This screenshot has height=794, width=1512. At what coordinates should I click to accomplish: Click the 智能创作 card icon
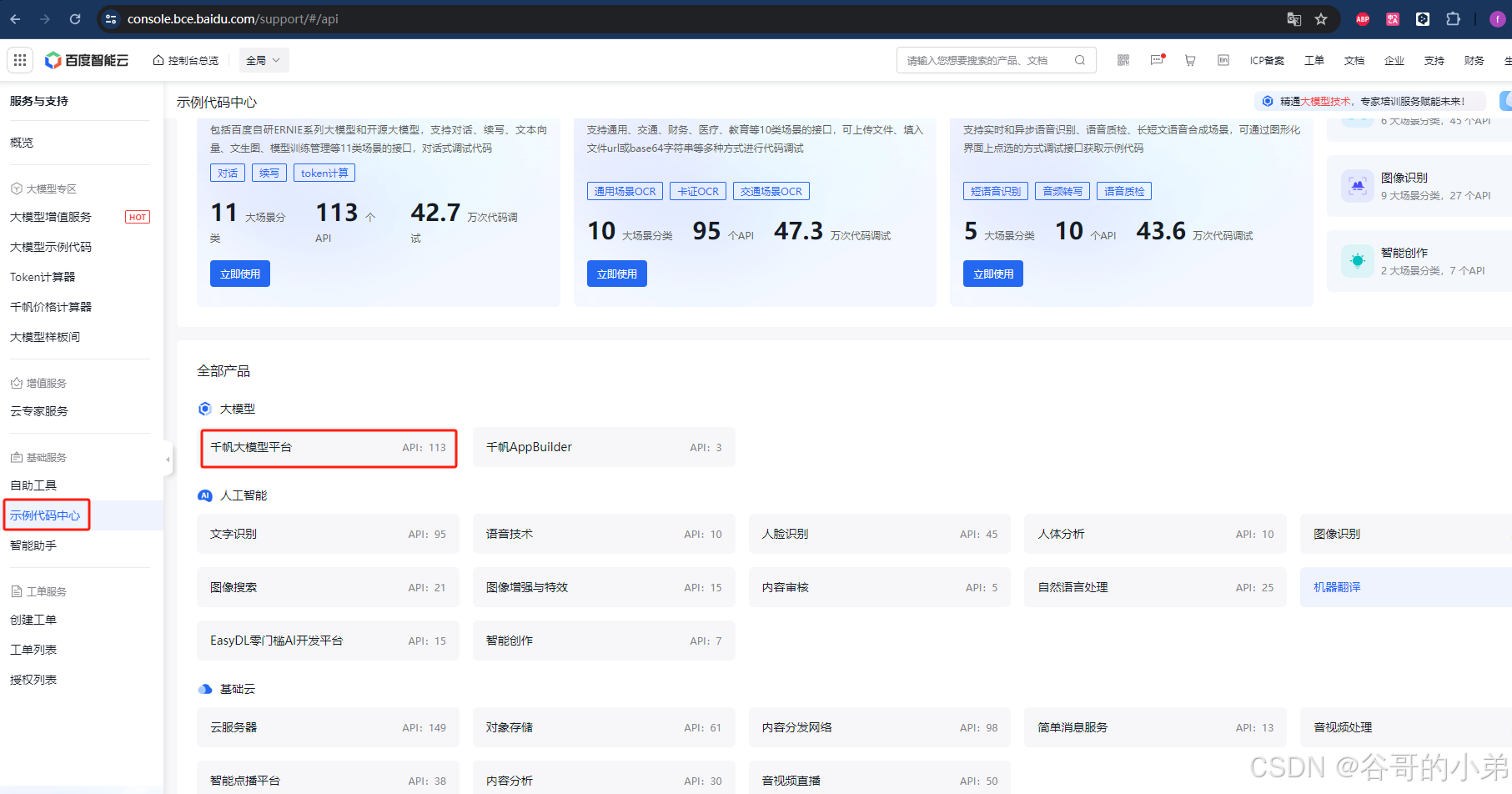[x=1357, y=261]
